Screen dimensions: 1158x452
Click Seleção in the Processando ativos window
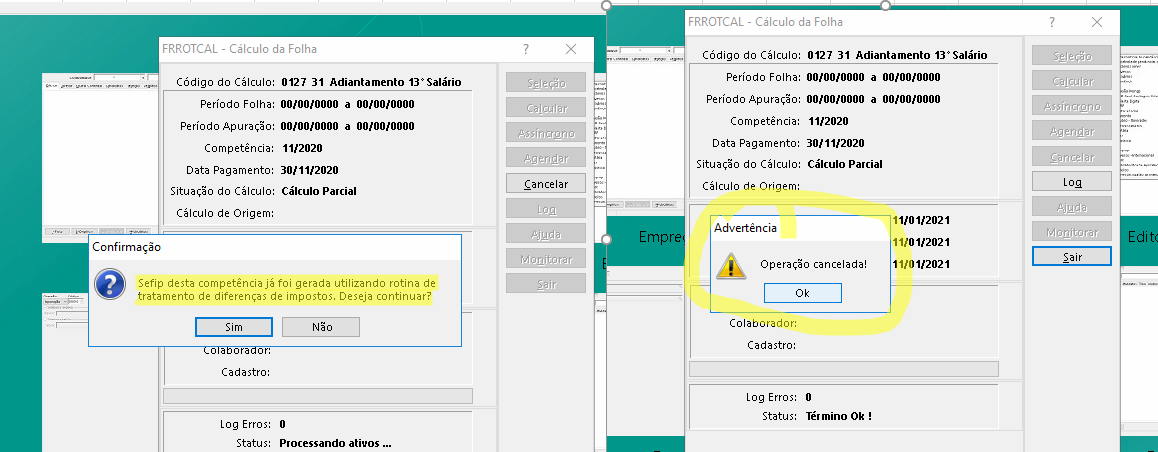546,83
